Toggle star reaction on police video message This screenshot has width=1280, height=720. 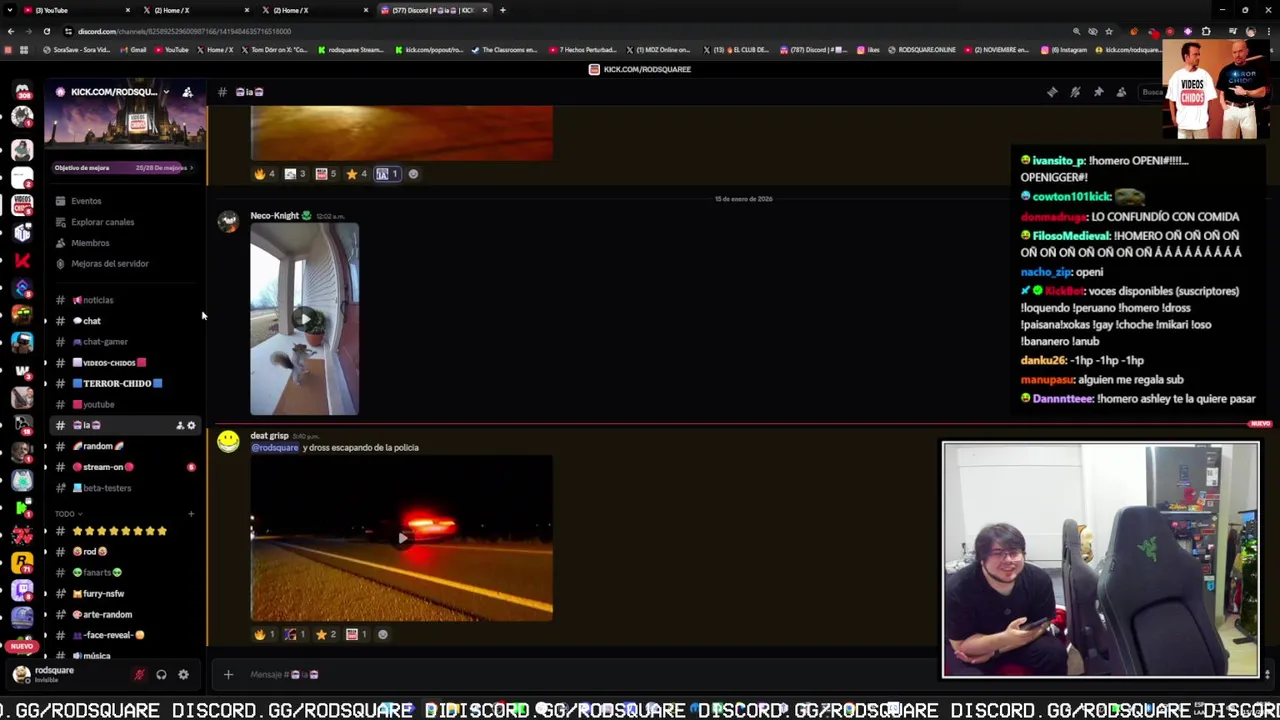coord(326,634)
